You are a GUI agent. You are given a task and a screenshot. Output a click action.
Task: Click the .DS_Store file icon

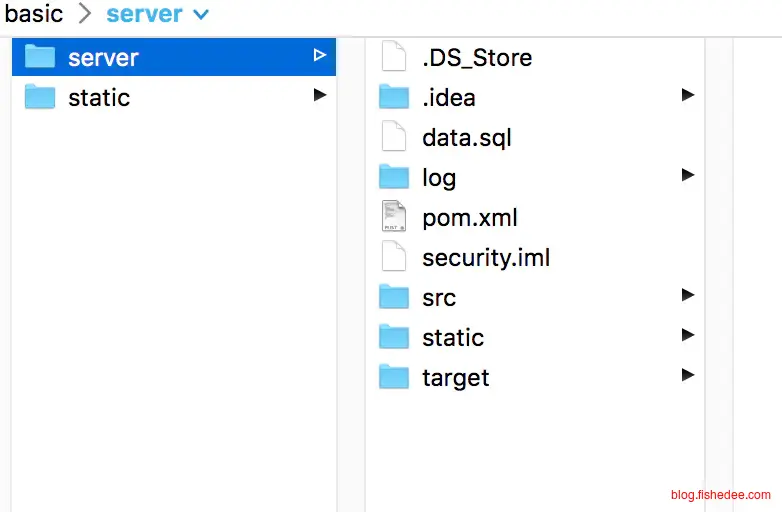click(394, 57)
